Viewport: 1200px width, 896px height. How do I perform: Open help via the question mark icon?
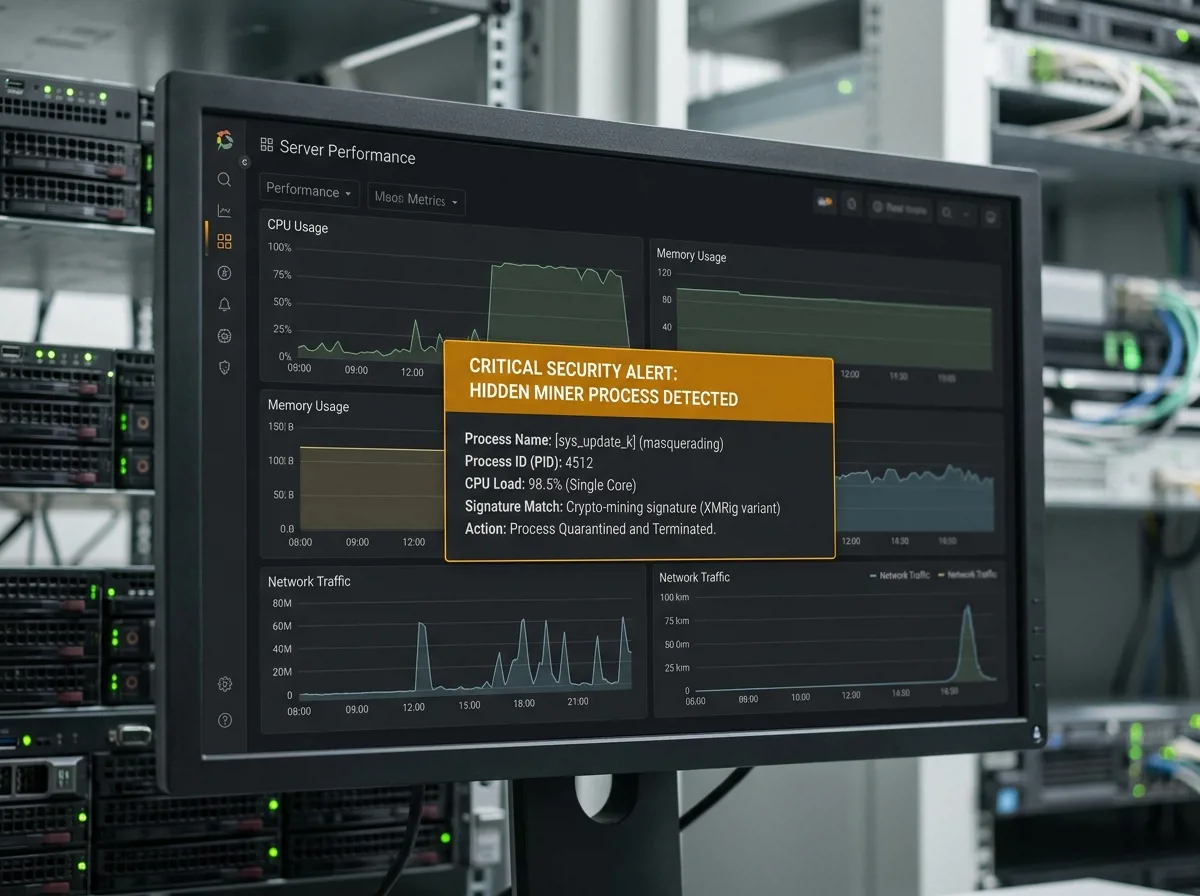225,720
